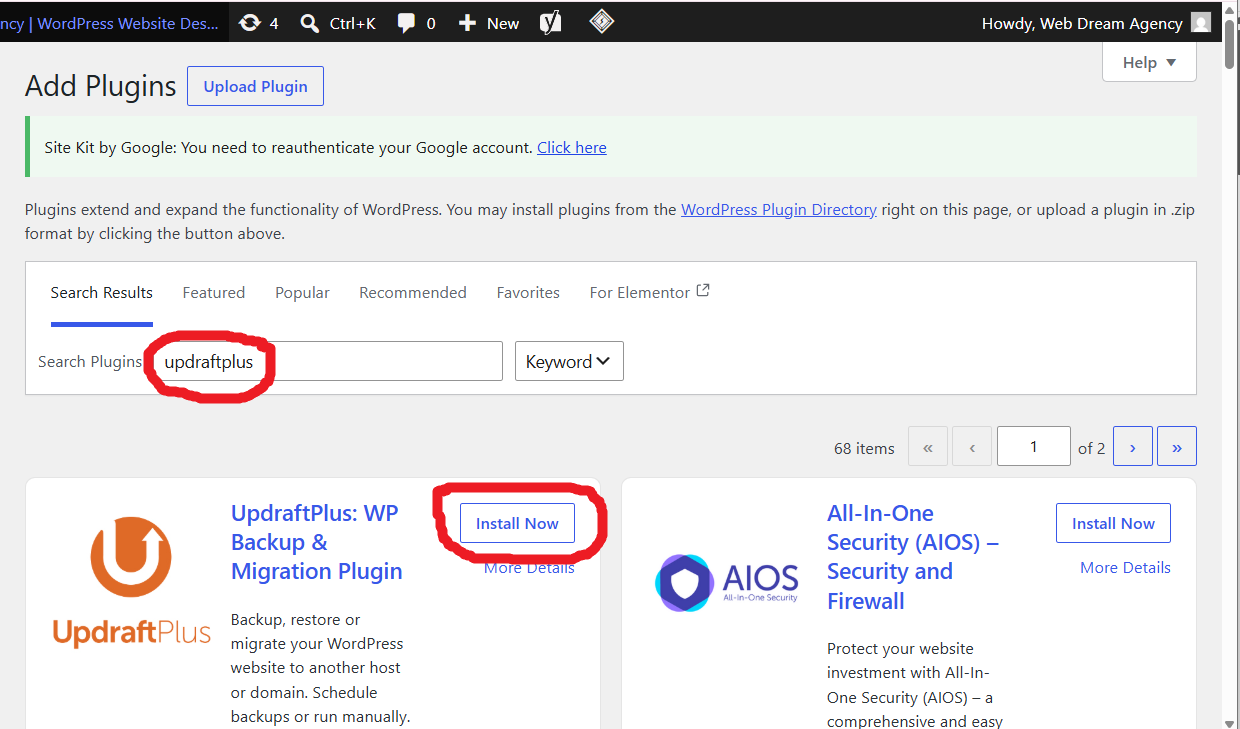Open the New content menu
Viewport: 1240px width, 729px height.
click(489, 23)
